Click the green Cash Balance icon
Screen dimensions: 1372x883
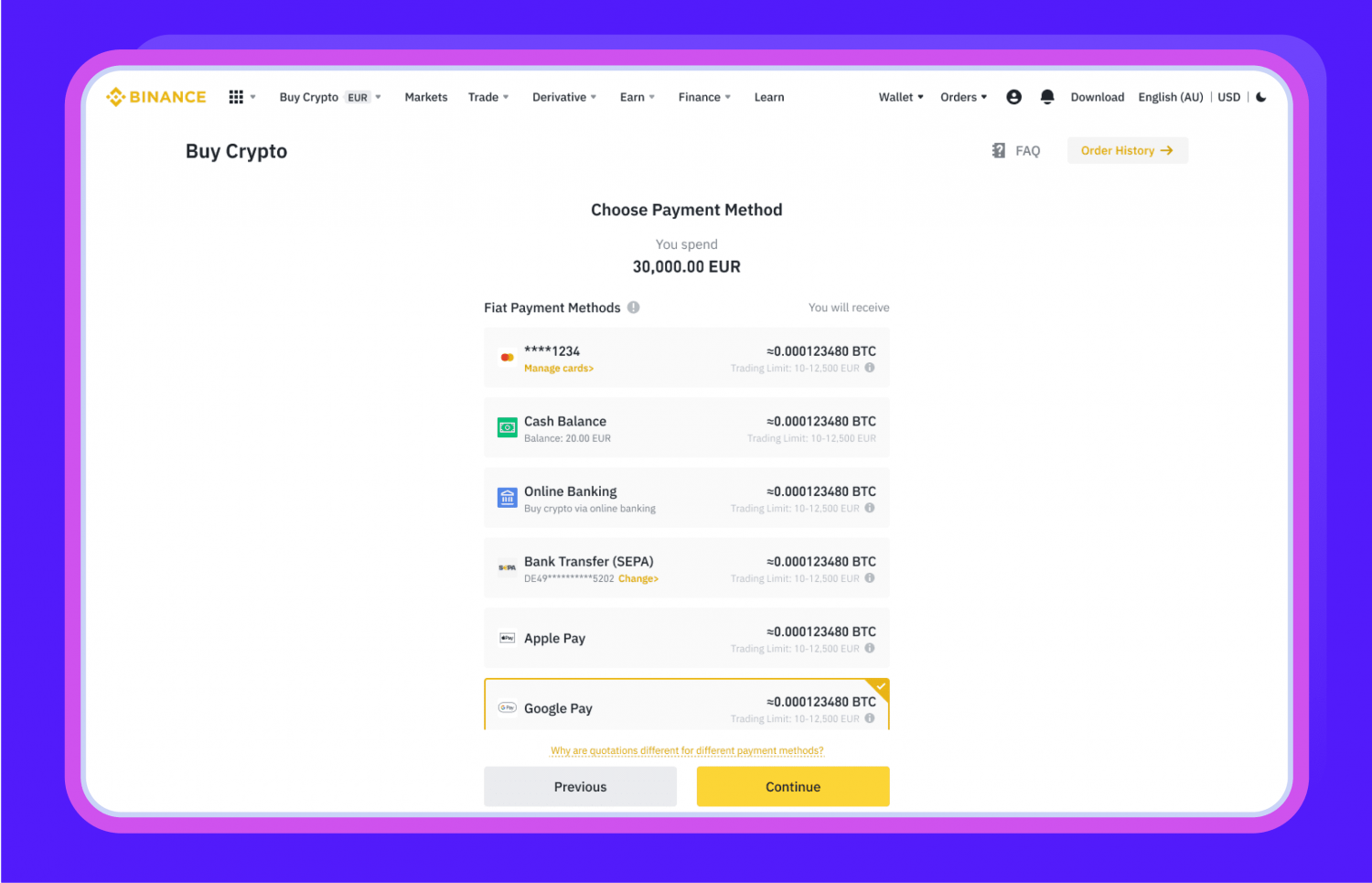pyautogui.click(x=507, y=427)
